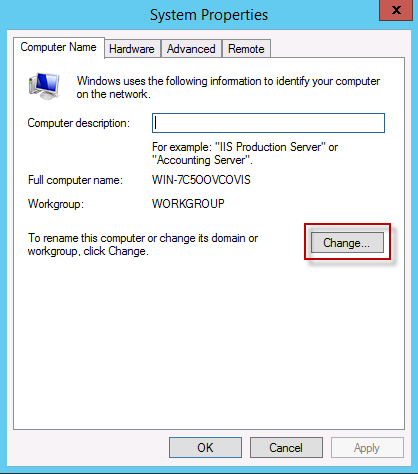This screenshot has width=418, height=474.
Task: Click the Windows network identification description text
Action: click(228, 87)
